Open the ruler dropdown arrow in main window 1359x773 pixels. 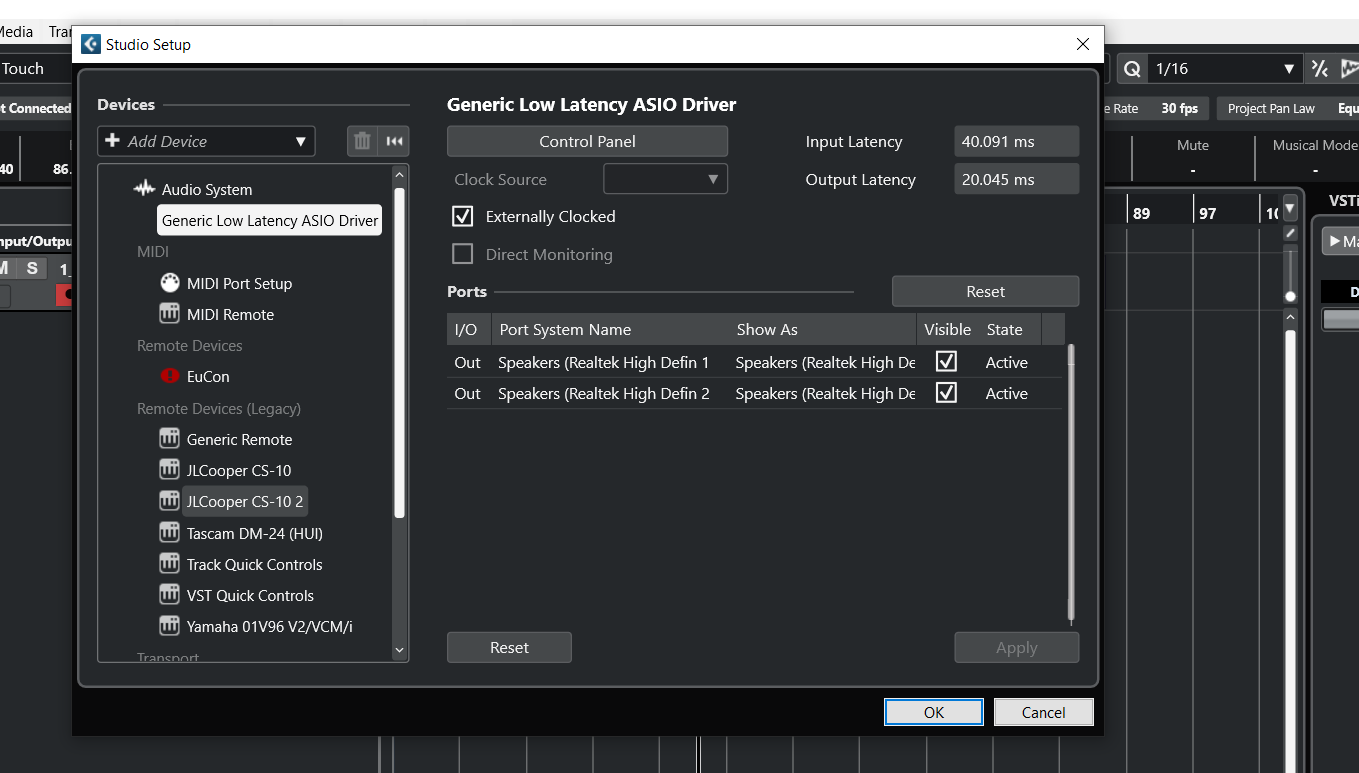pyautogui.click(x=1290, y=209)
